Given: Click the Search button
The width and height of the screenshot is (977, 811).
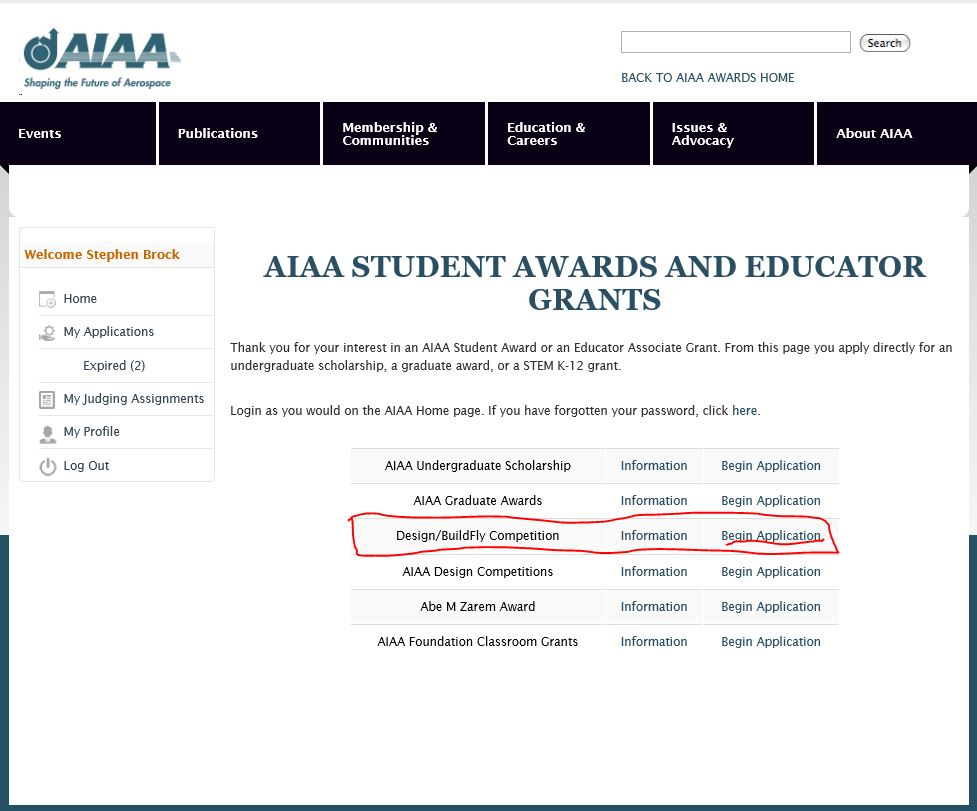Looking at the screenshot, I should [884, 43].
